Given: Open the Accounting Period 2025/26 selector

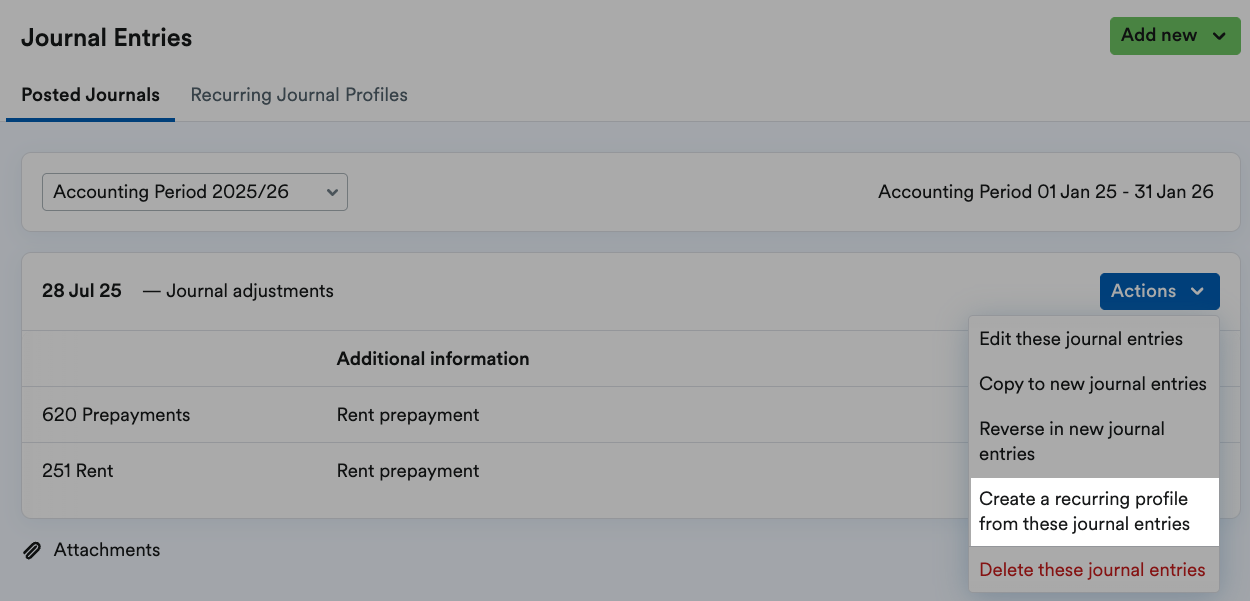Looking at the screenshot, I should pos(194,191).
